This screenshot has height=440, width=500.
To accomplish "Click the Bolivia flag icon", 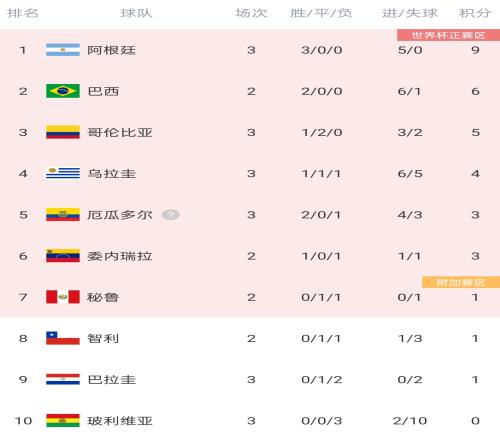I will coord(63,421).
